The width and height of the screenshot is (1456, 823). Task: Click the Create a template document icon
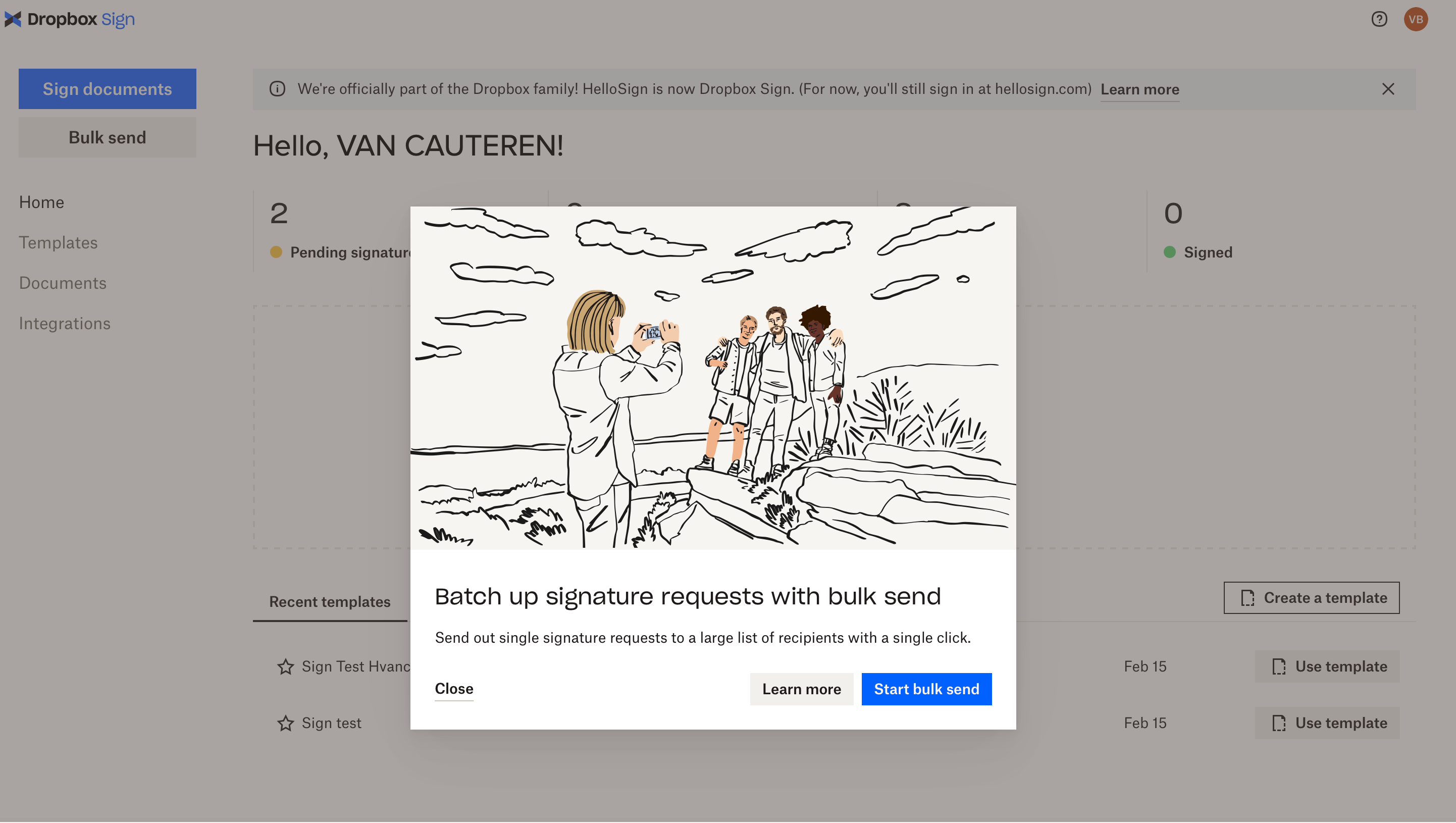point(1248,597)
